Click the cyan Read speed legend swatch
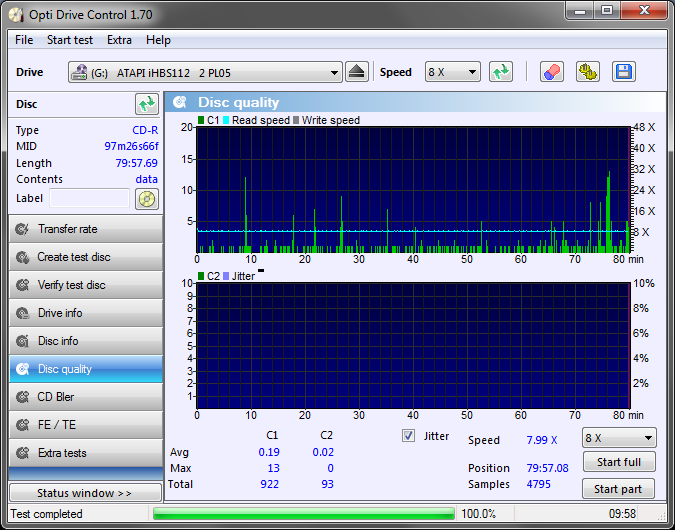This screenshot has width=675, height=530. 226,120
